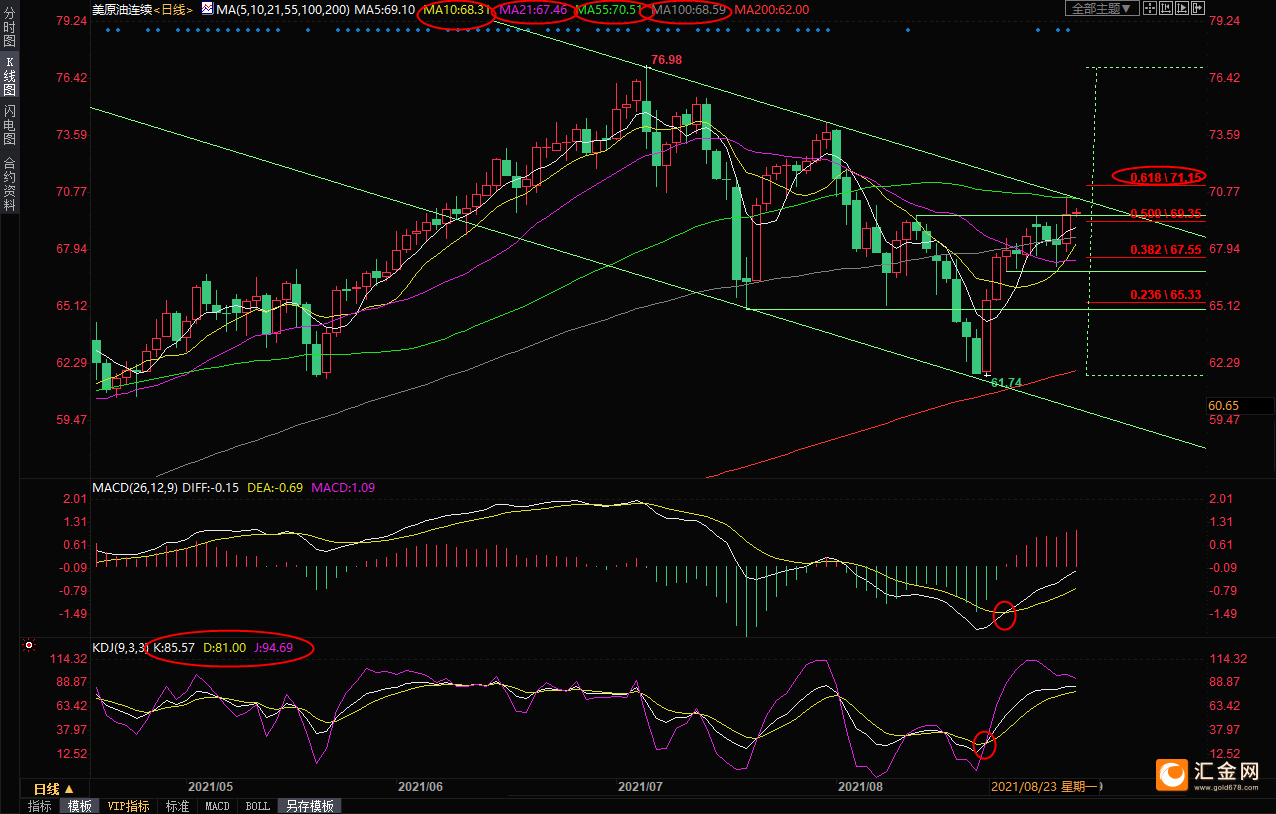Select the MACD template tab
This screenshot has width=1276, height=814.
pos(217,806)
